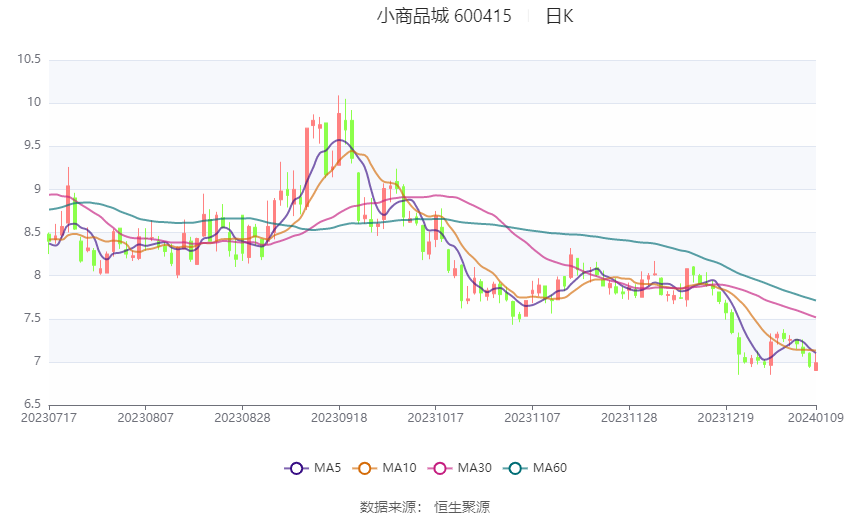Click x-axis date label 20230828
The height and width of the screenshot is (517, 850).
(242, 418)
